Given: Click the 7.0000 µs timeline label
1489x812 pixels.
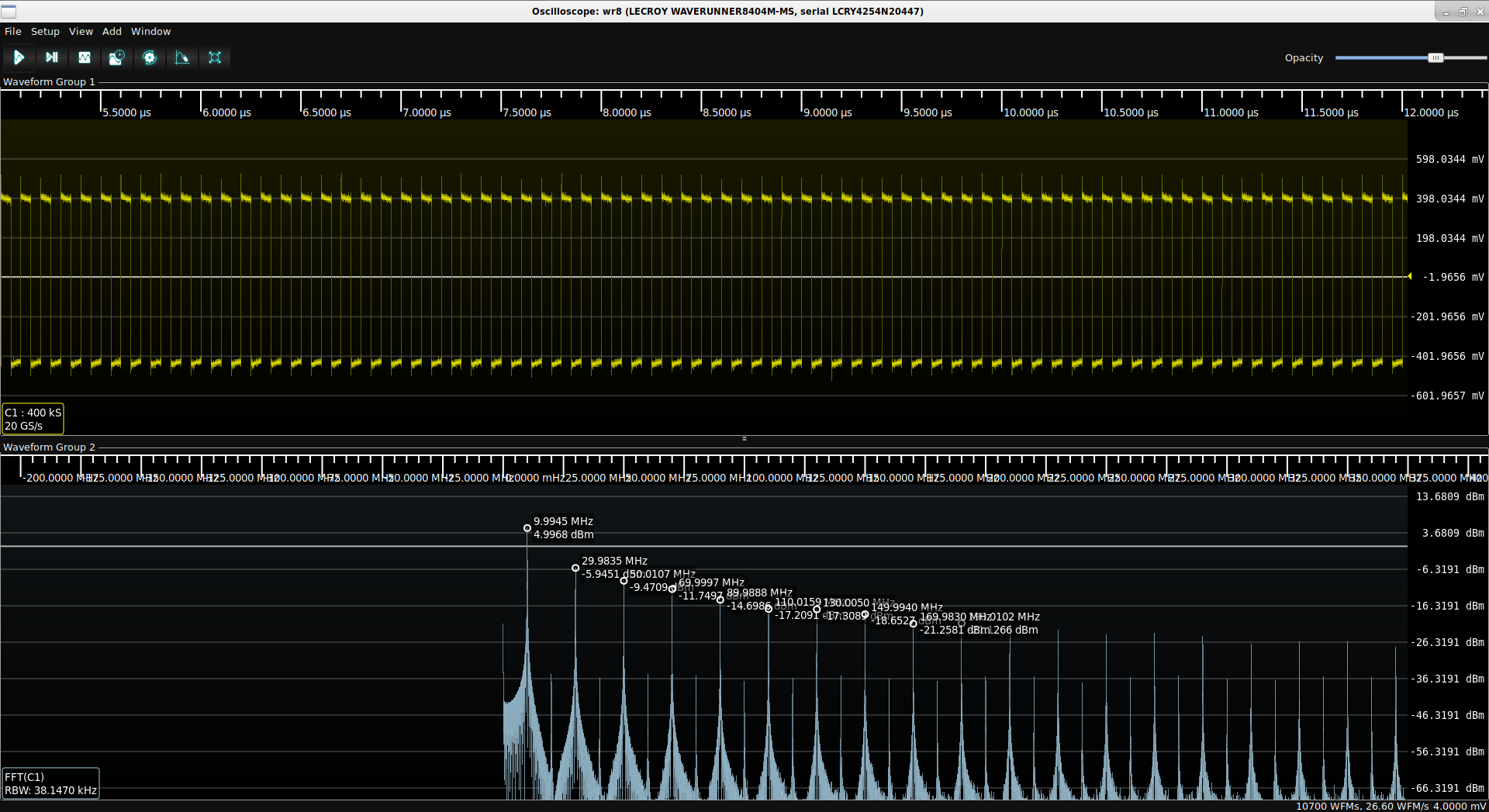Looking at the screenshot, I should pyautogui.click(x=427, y=113).
